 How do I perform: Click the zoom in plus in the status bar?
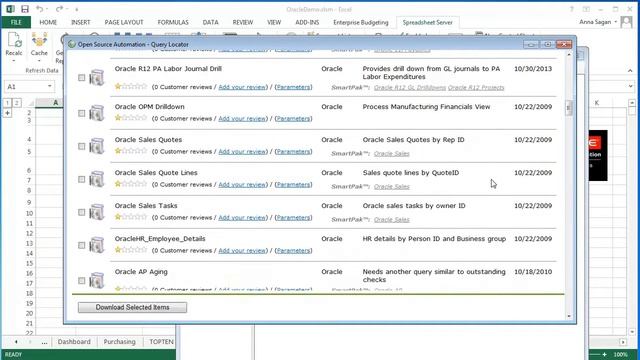point(604,354)
